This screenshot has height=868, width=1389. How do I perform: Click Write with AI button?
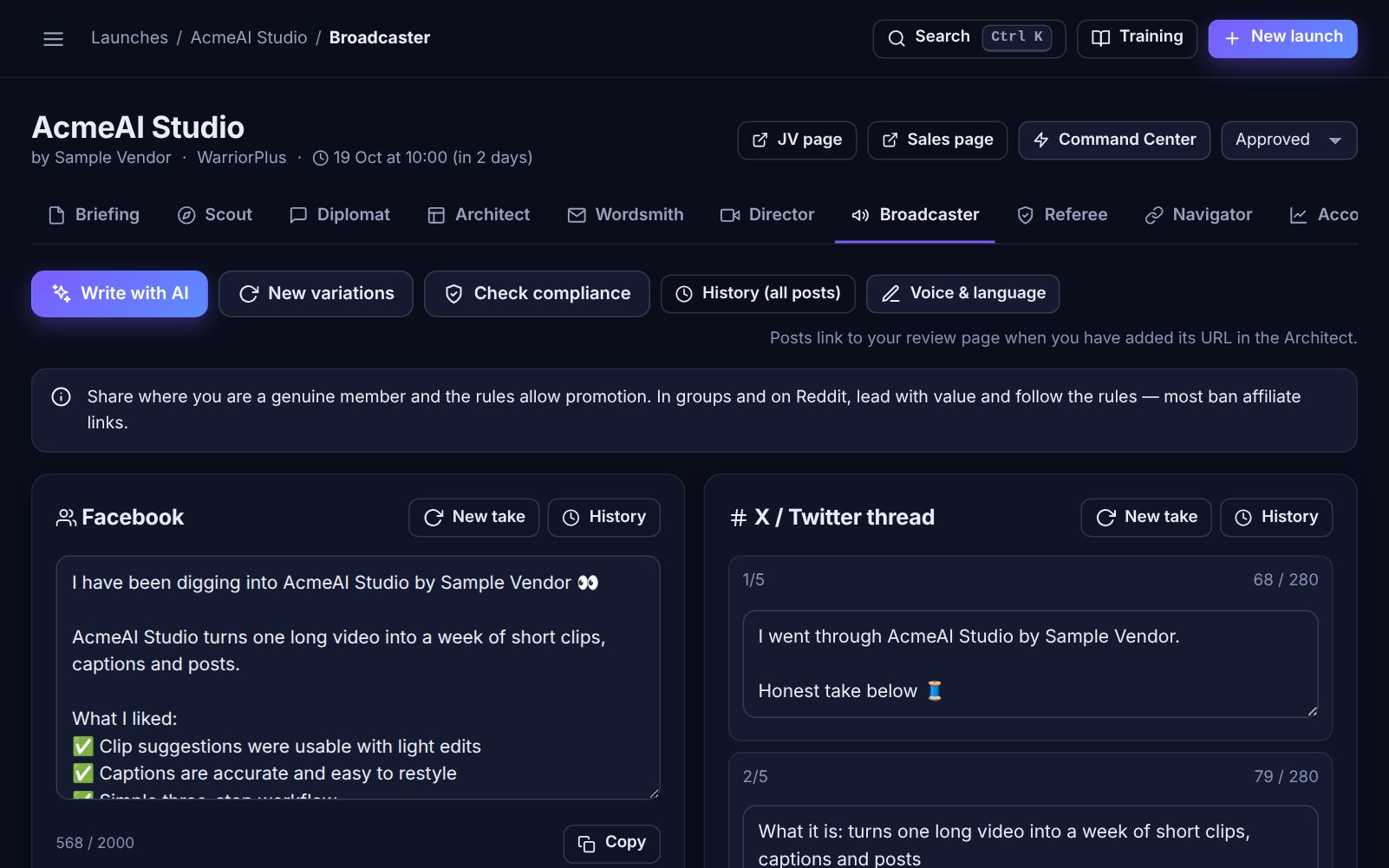[120, 294]
